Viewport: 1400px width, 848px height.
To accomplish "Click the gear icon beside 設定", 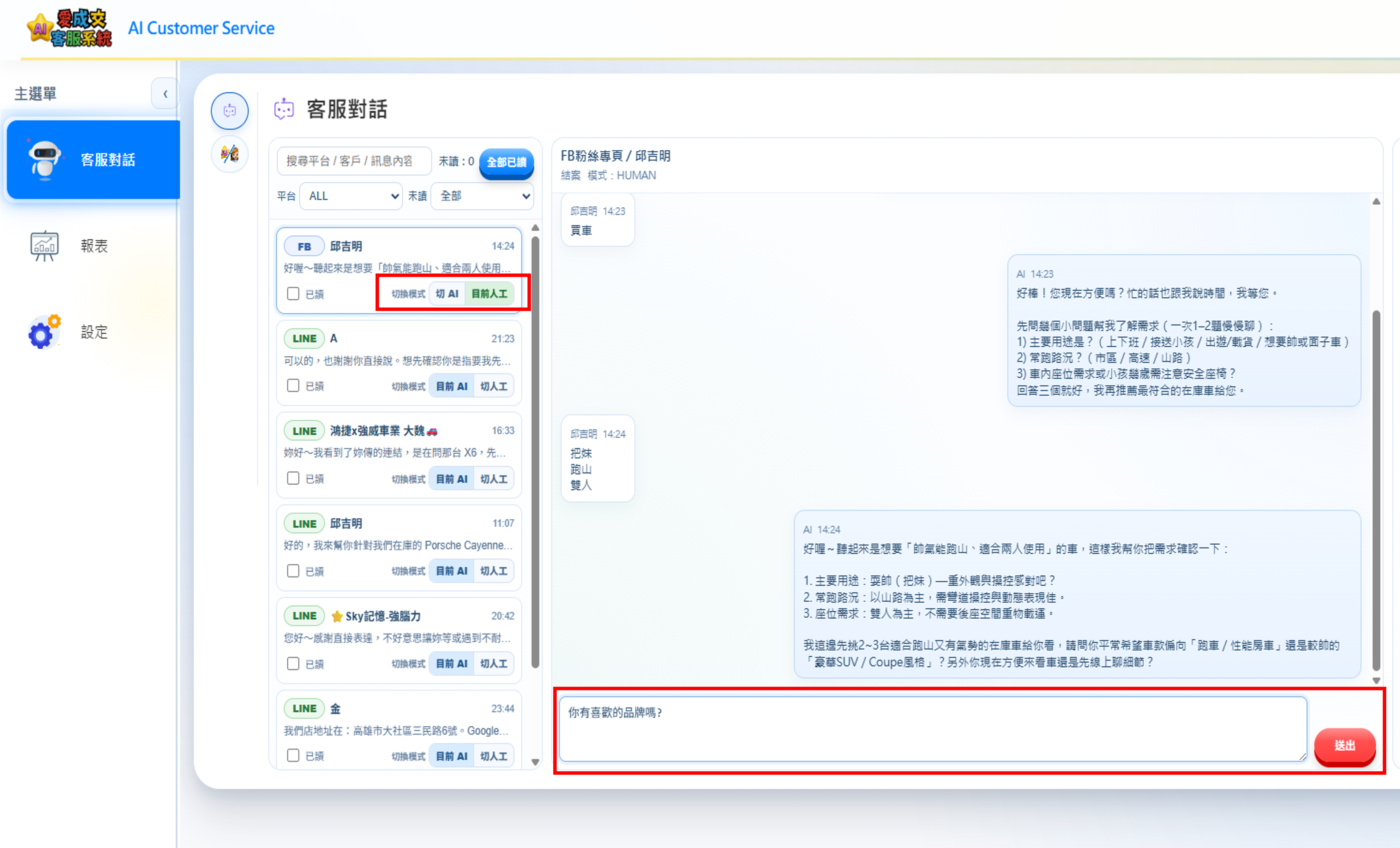I will coord(44,332).
